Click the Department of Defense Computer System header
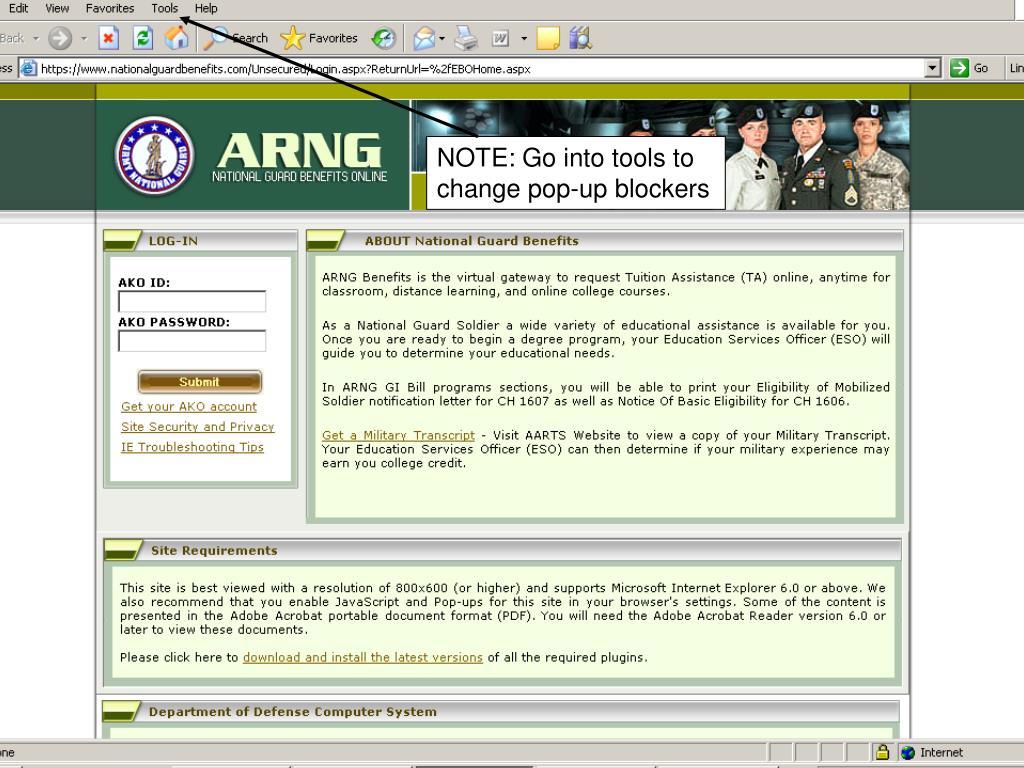This screenshot has height=768, width=1024. (x=500, y=711)
